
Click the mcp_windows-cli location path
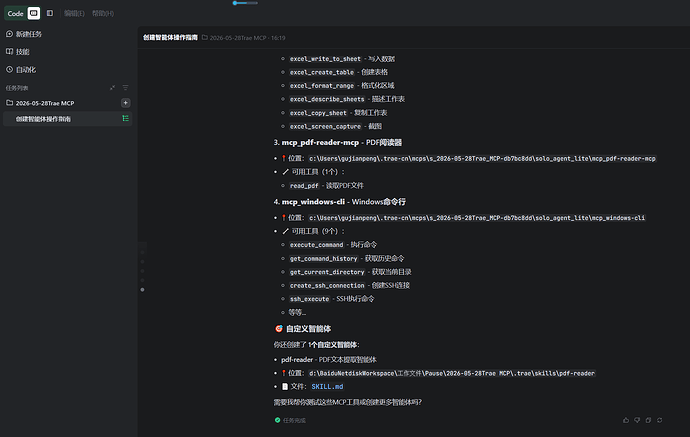(477, 218)
